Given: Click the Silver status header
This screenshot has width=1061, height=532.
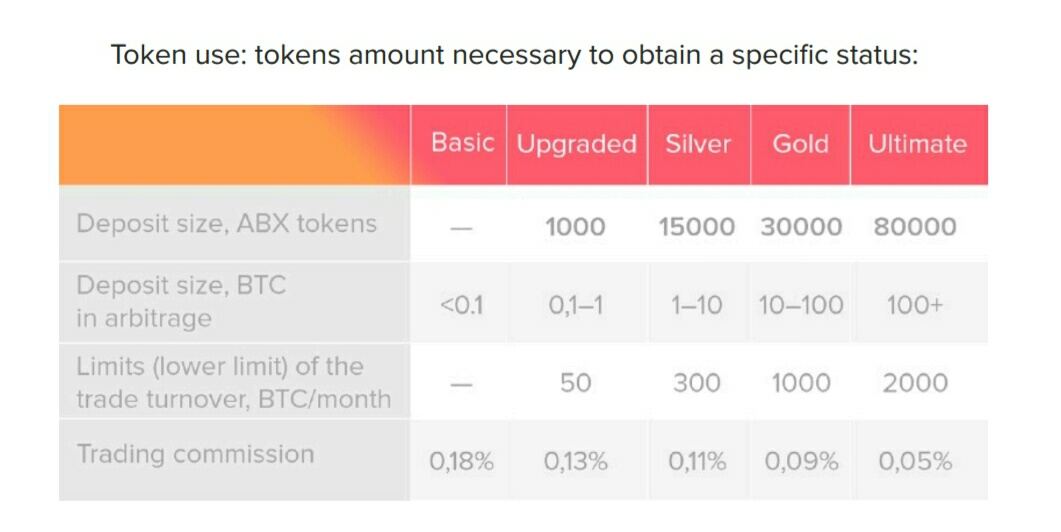Looking at the screenshot, I should tap(698, 143).
